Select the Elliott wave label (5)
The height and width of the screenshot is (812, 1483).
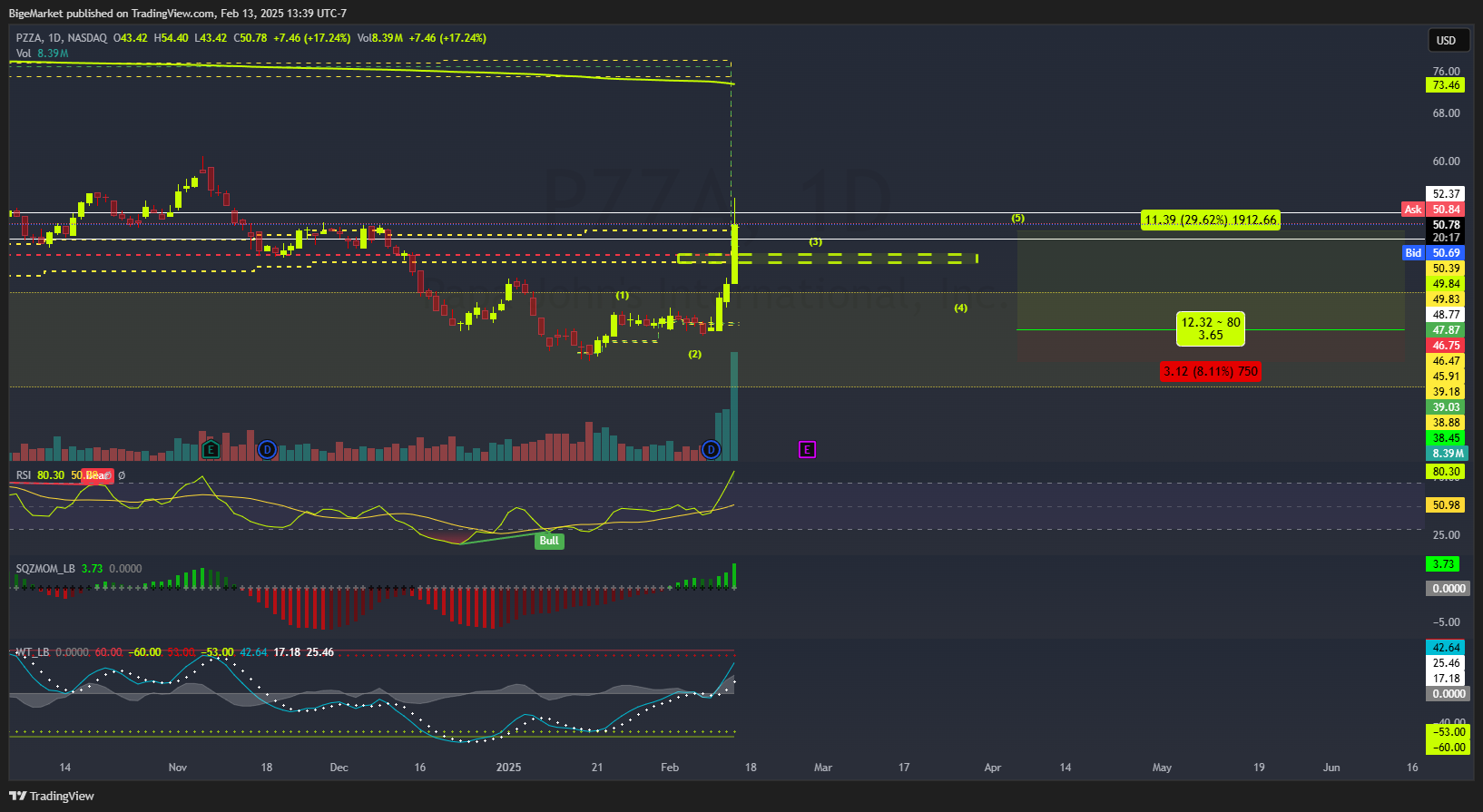point(1018,219)
